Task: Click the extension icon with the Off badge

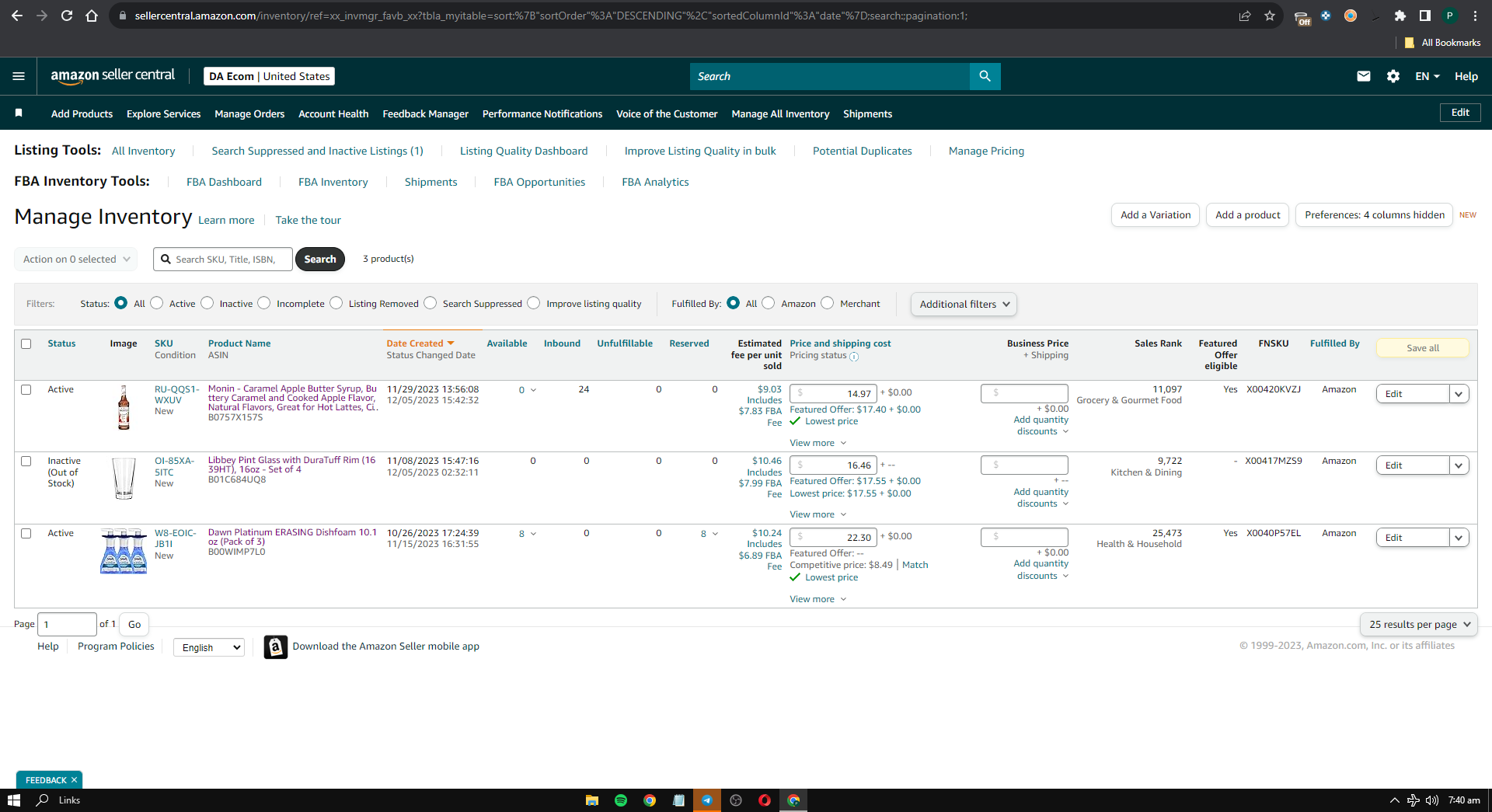Action: tap(1302, 17)
